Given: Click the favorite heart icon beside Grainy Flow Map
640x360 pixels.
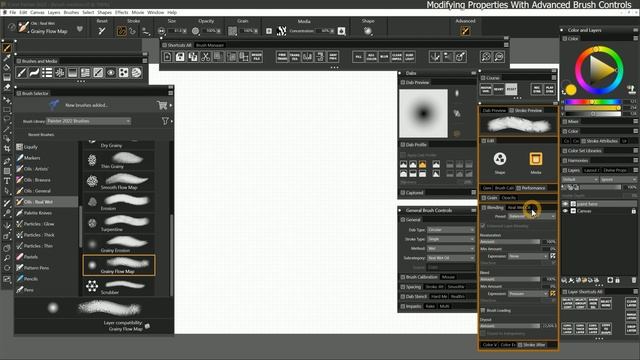Looking at the screenshot, I should [x=80, y=29].
